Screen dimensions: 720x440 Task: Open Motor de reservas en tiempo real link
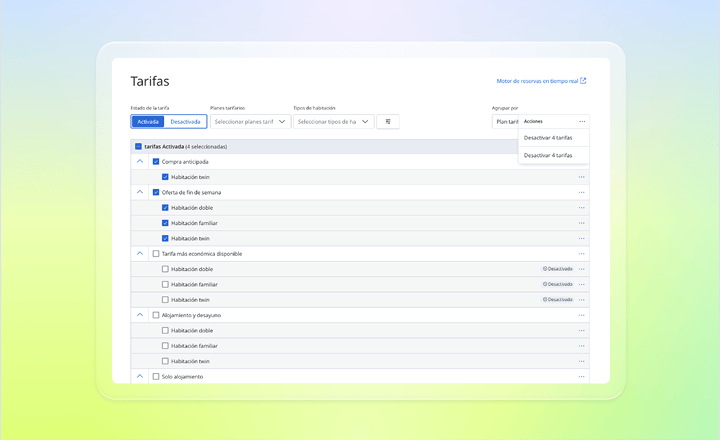(x=537, y=81)
